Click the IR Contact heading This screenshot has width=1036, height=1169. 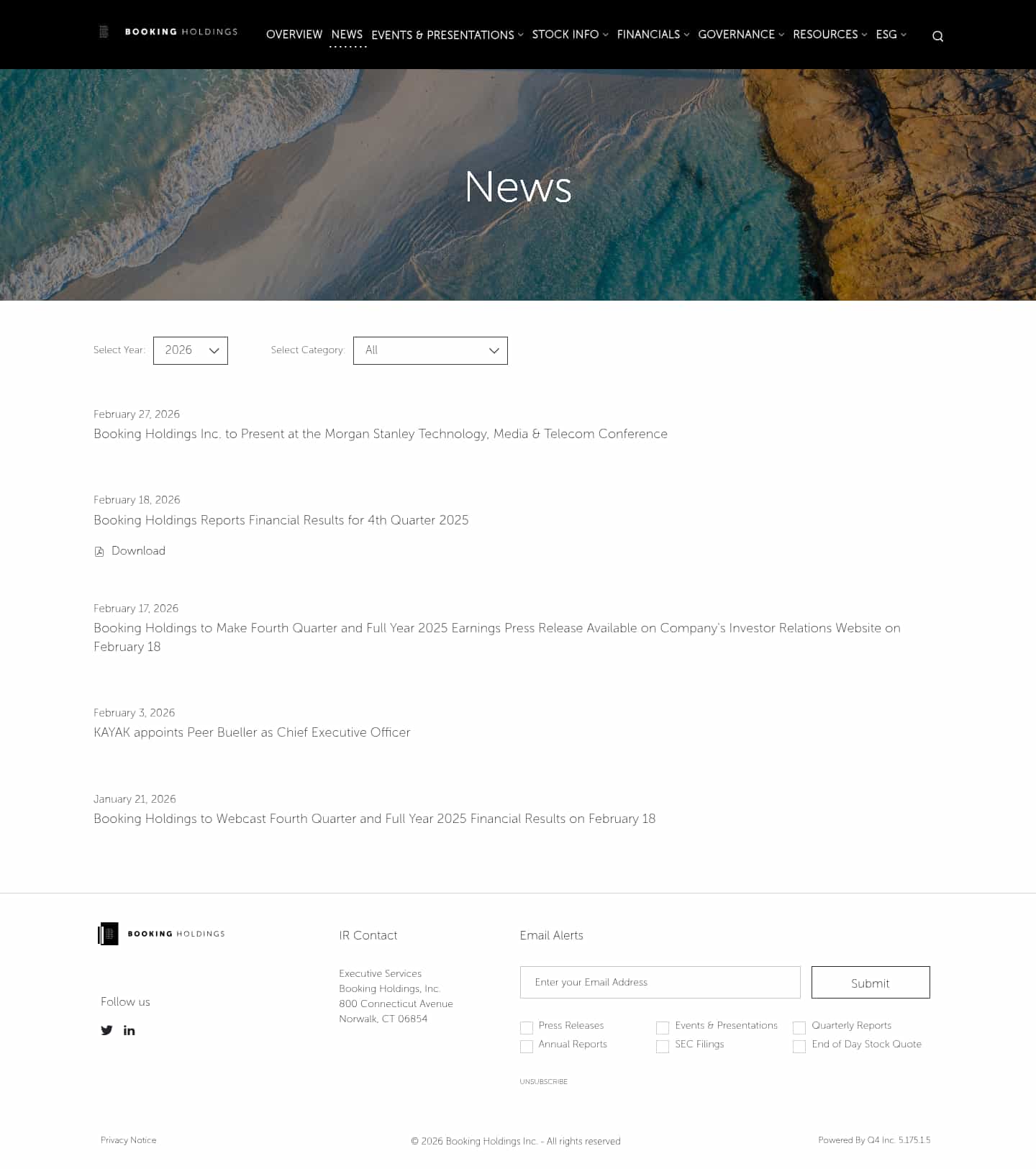(x=368, y=935)
